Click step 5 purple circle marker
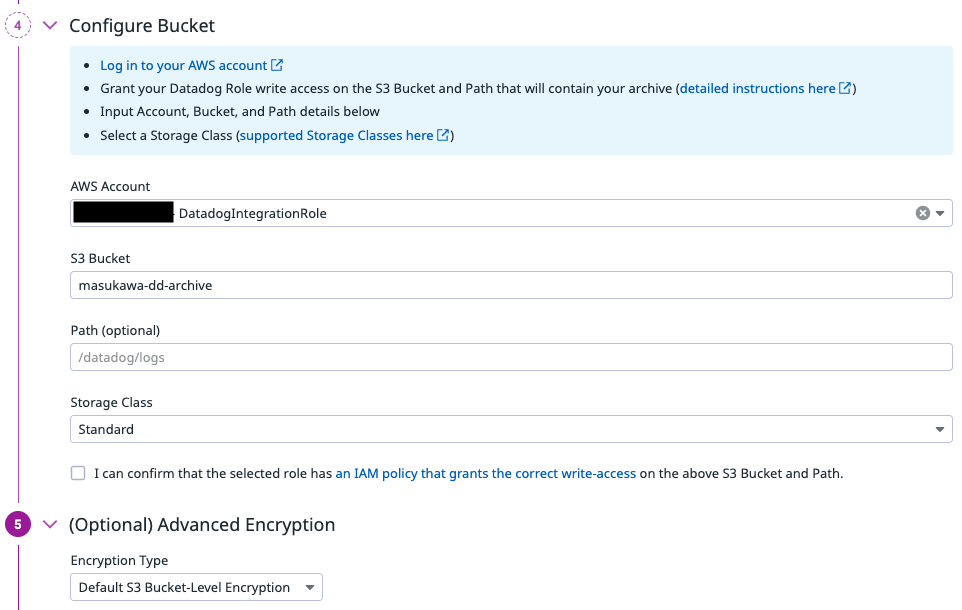Viewport: 962px width, 610px height. (18, 525)
